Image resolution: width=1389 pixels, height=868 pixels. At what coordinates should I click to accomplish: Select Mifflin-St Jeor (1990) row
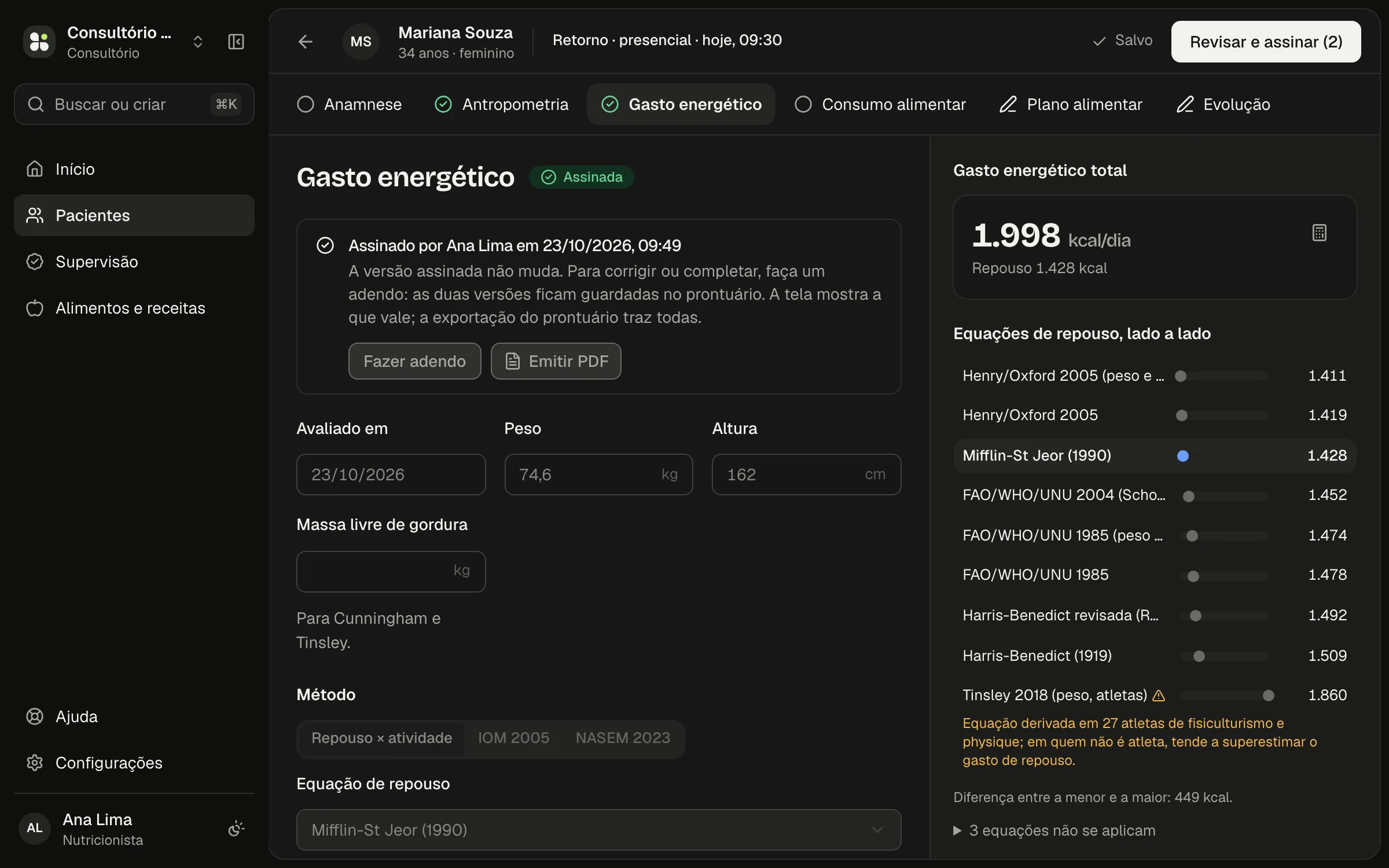coord(1155,456)
